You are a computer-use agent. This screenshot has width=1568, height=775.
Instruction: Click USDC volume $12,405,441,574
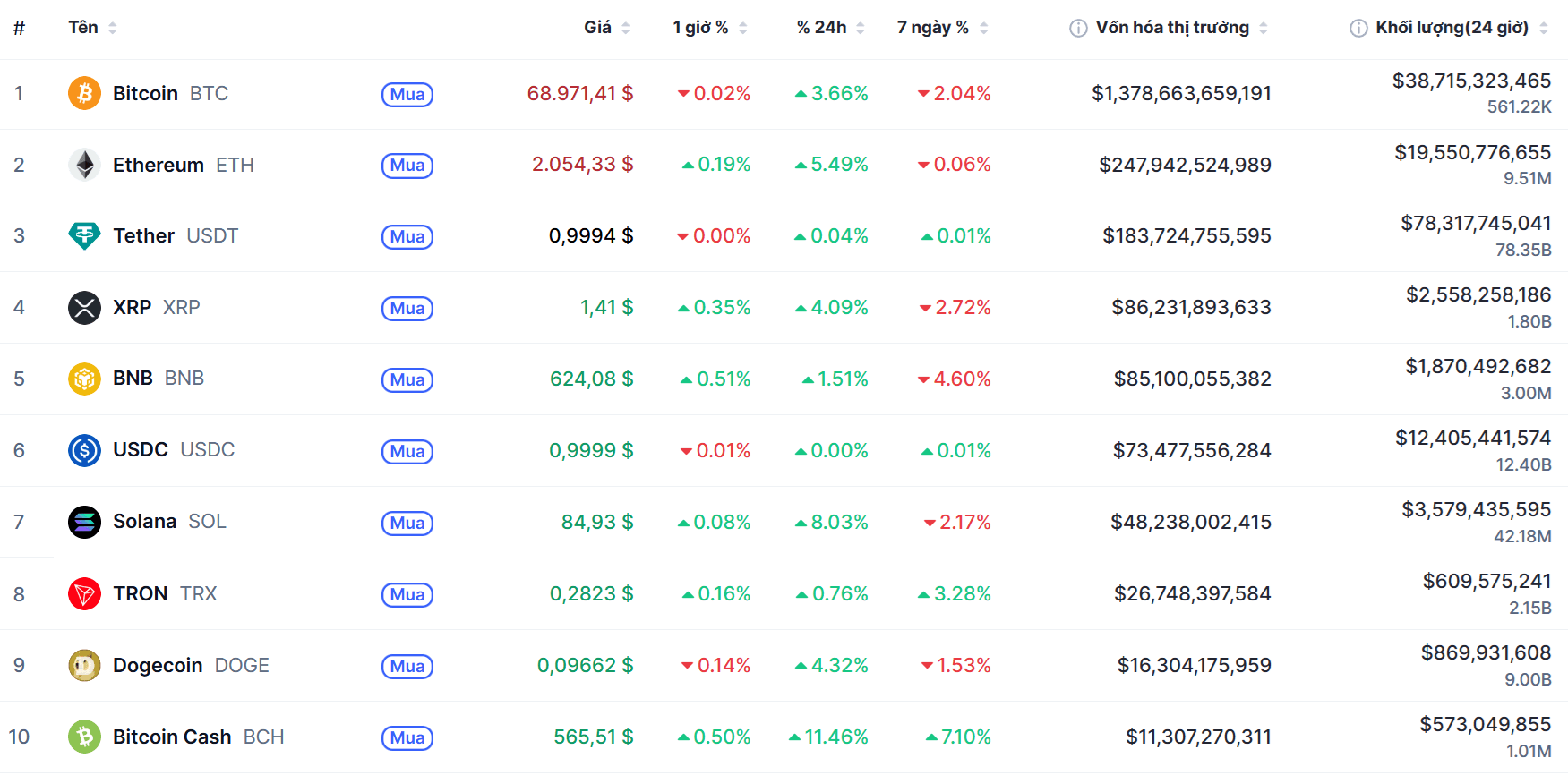[x=1473, y=438]
